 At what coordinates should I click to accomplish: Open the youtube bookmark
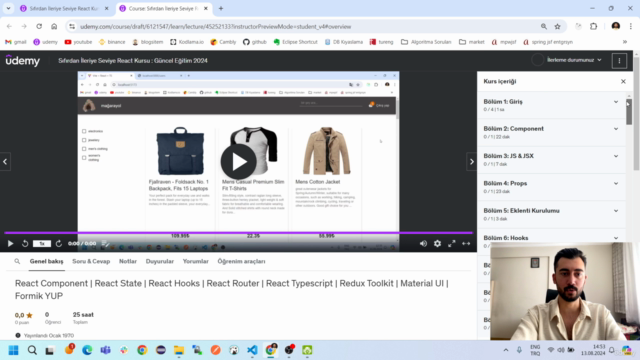coord(78,42)
